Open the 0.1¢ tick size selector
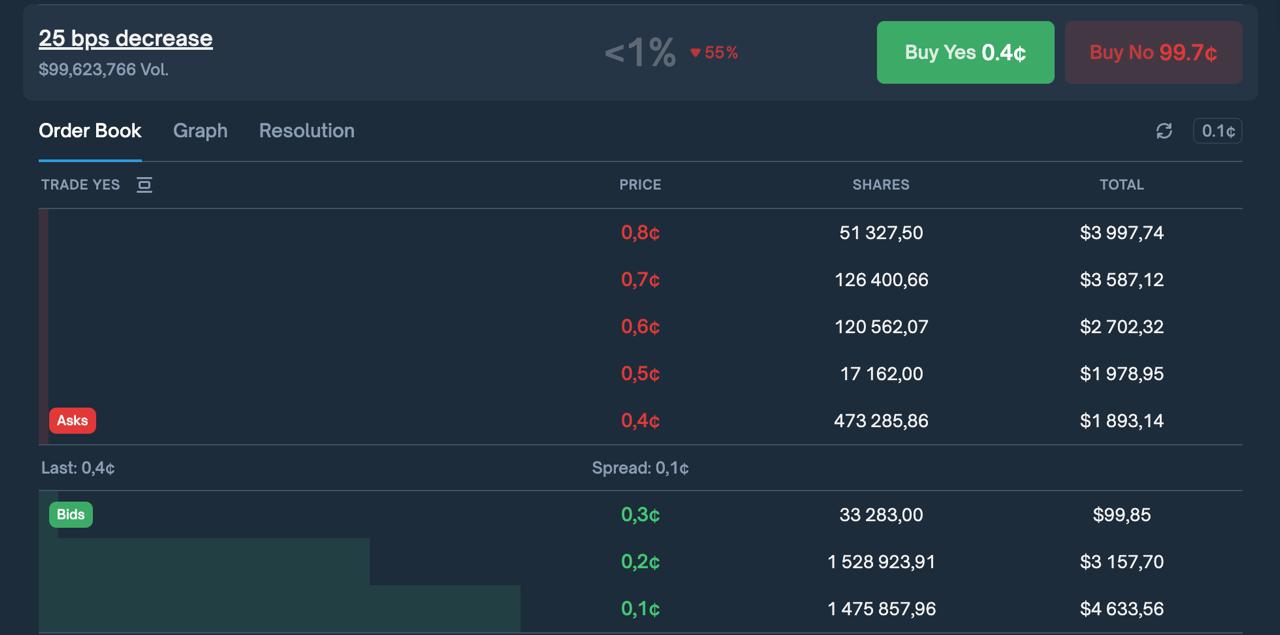Screen dimensions: 1280x635 tap(1217, 131)
